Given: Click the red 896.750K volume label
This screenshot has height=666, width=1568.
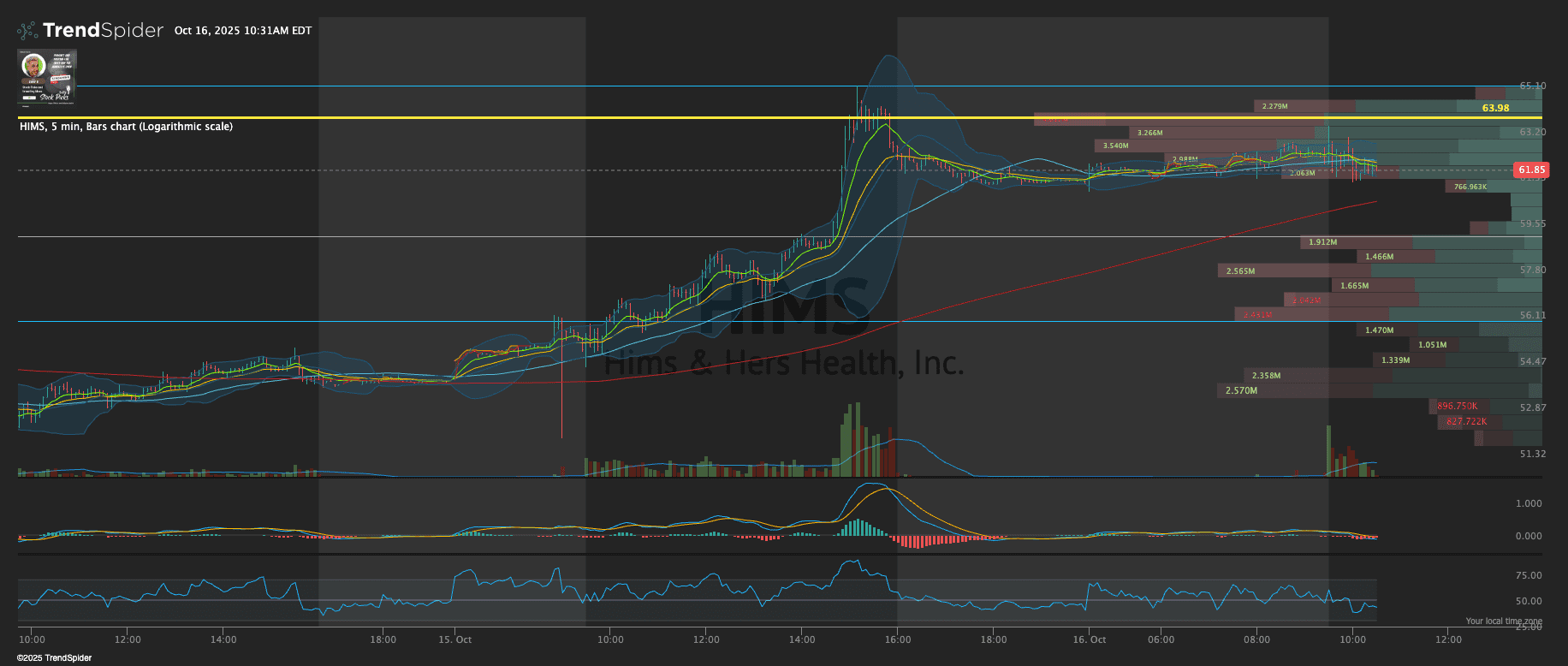Looking at the screenshot, I should [x=1457, y=406].
